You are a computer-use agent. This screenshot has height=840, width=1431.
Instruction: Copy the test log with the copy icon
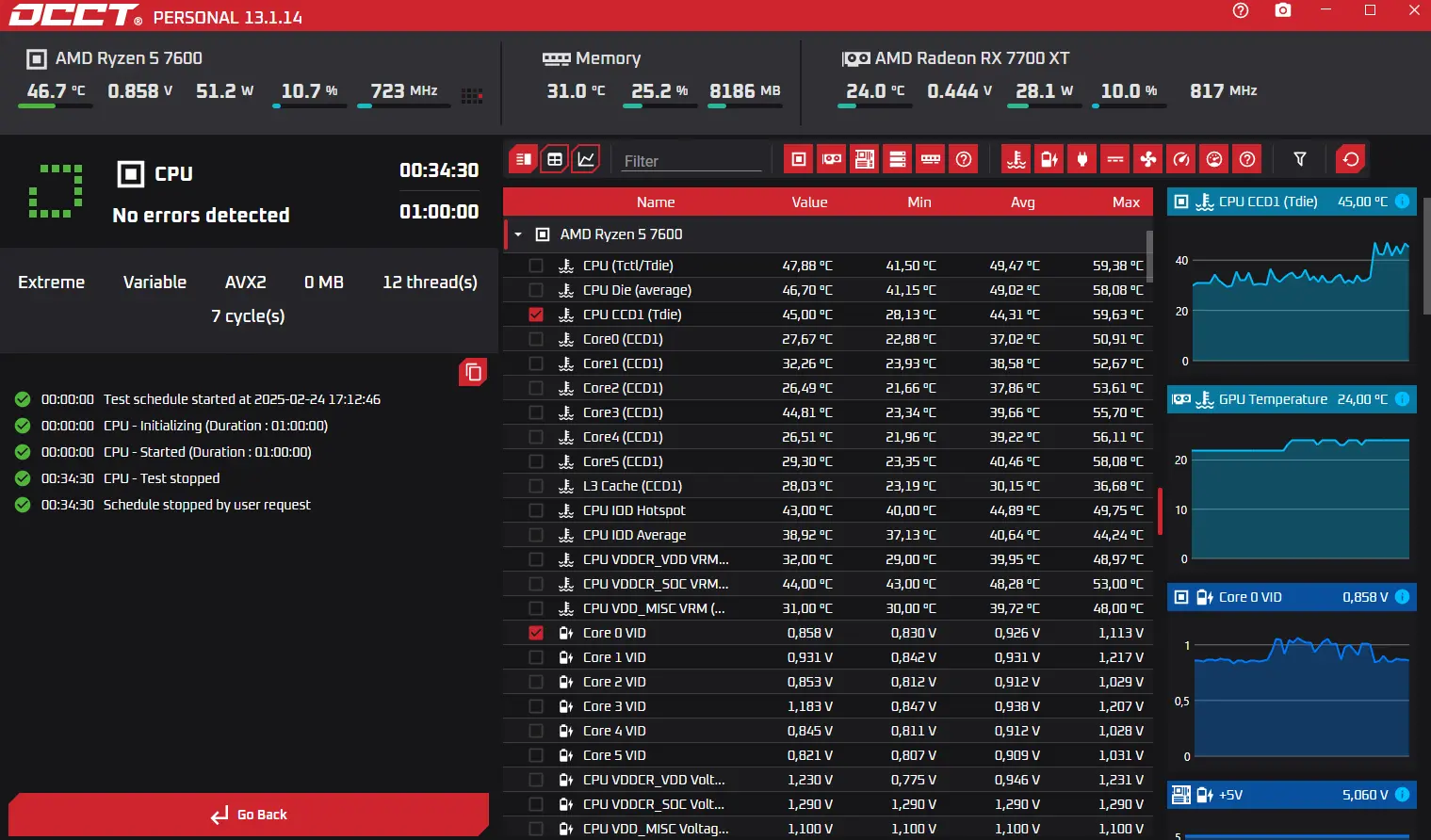click(x=473, y=372)
